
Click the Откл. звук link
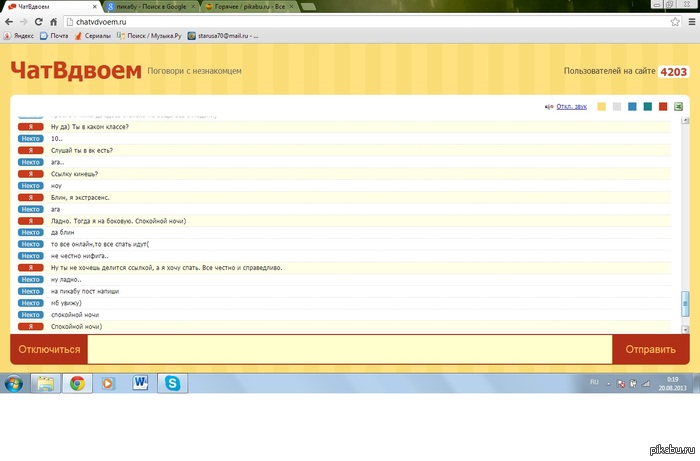point(571,107)
